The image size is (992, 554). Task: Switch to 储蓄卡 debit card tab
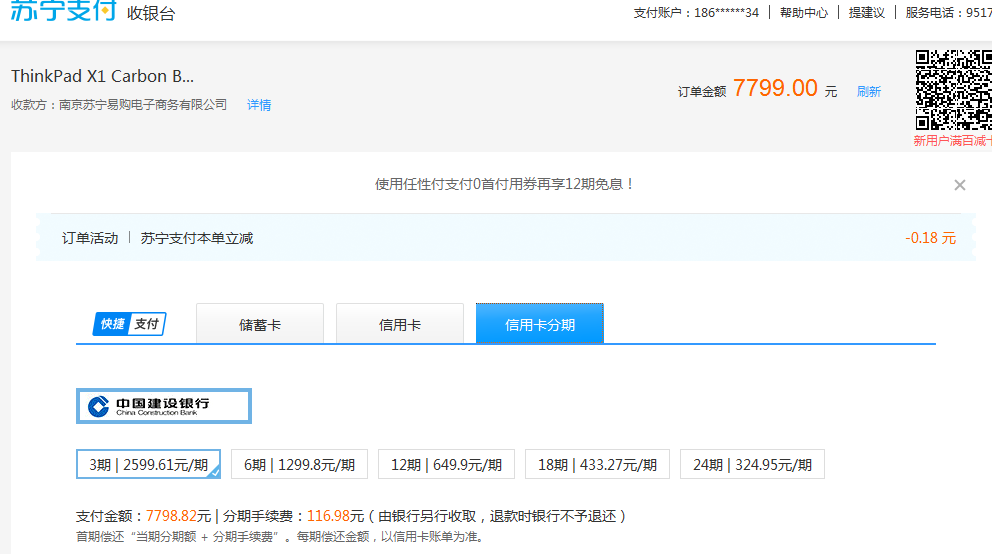pos(260,324)
